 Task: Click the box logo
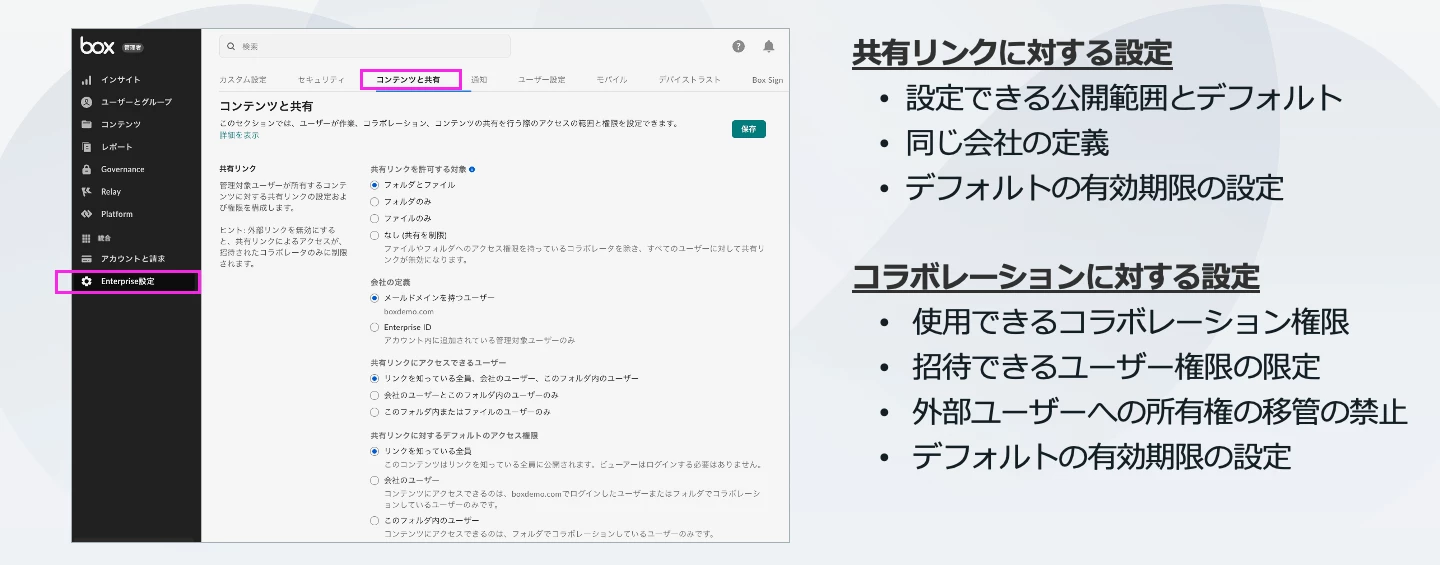point(97,45)
